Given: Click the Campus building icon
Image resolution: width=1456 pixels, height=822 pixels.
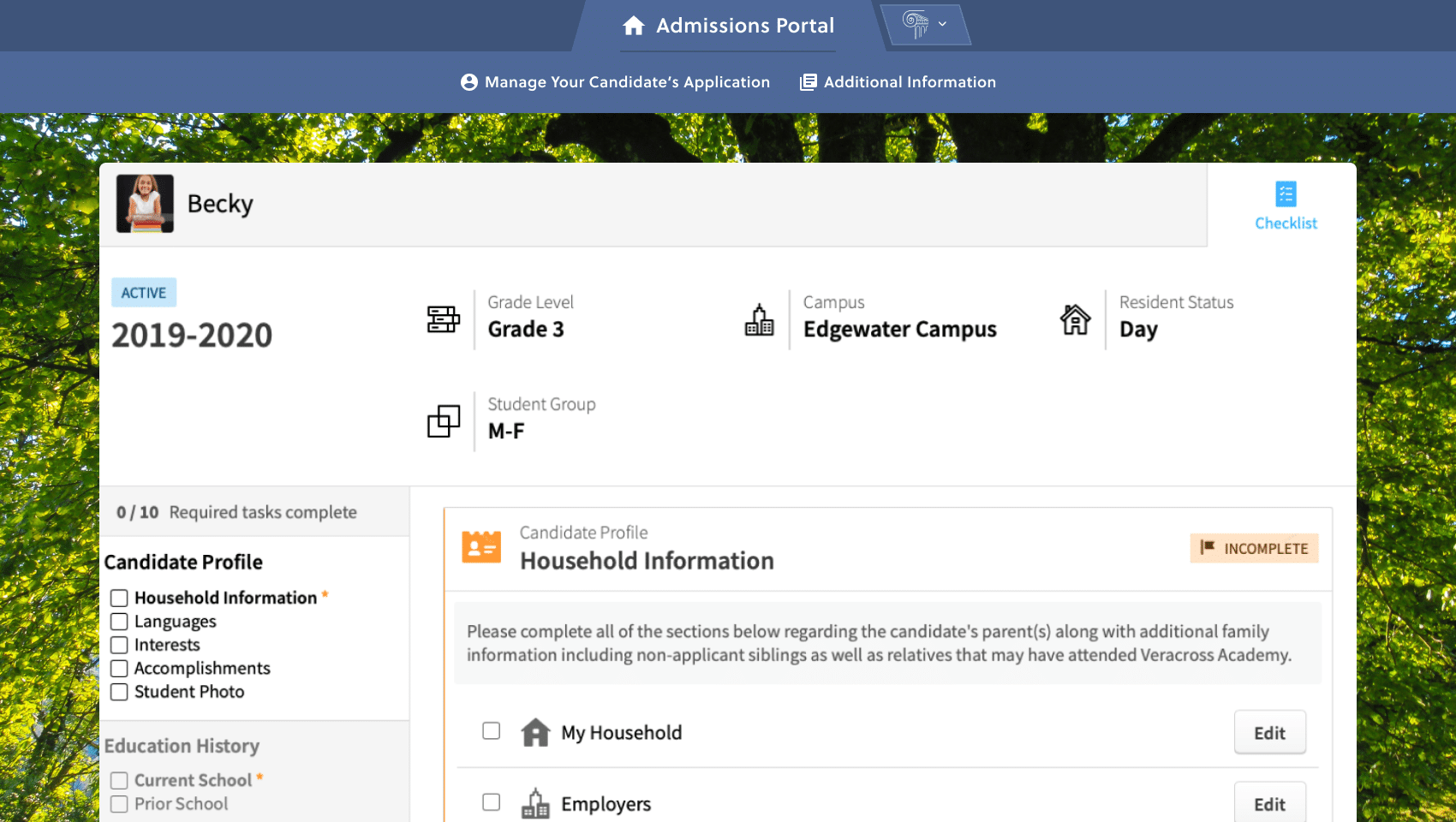Looking at the screenshot, I should click(759, 319).
